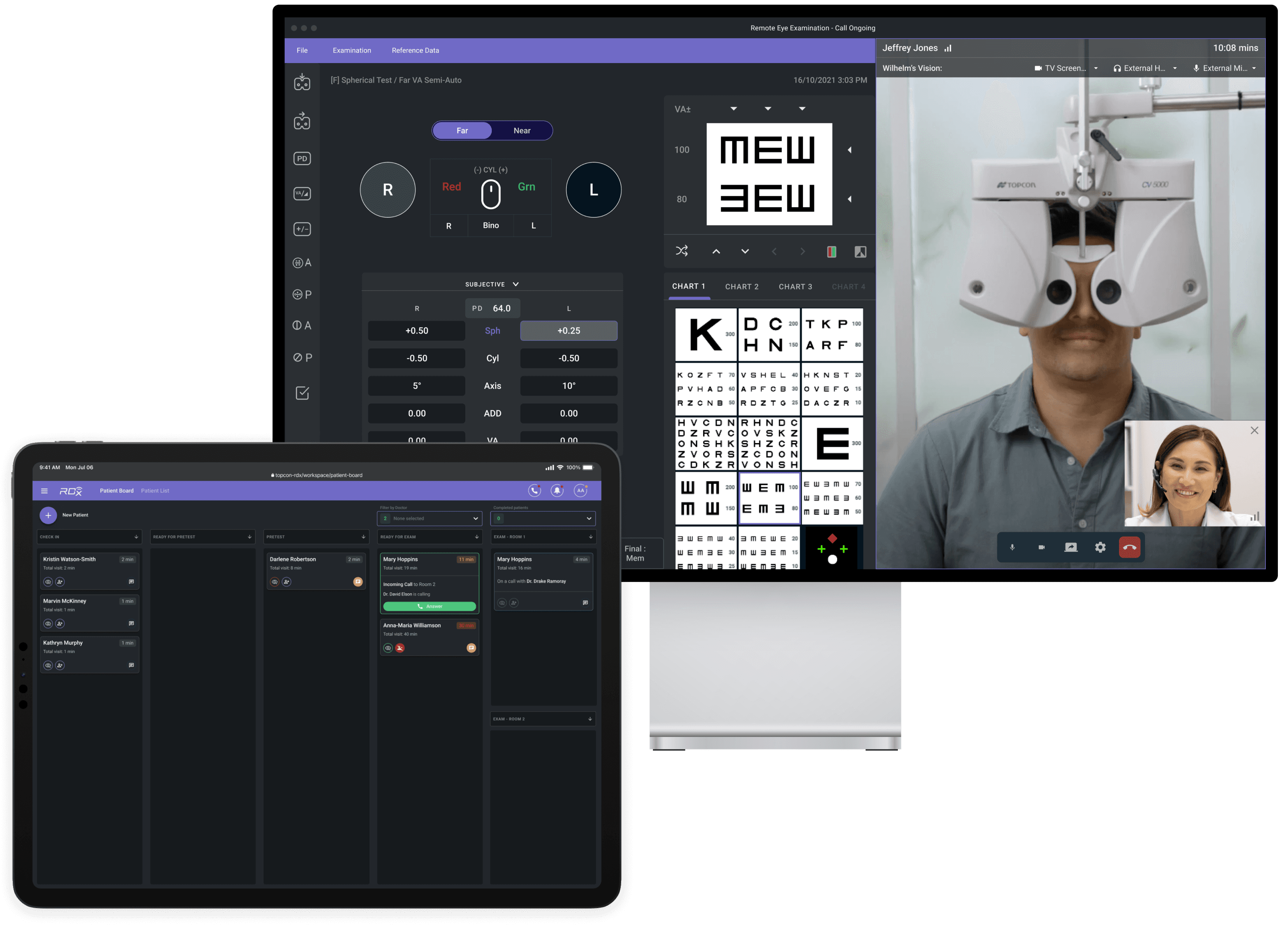Open the Examination menu
The image size is (1288, 932).
pyautogui.click(x=352, y=51)
